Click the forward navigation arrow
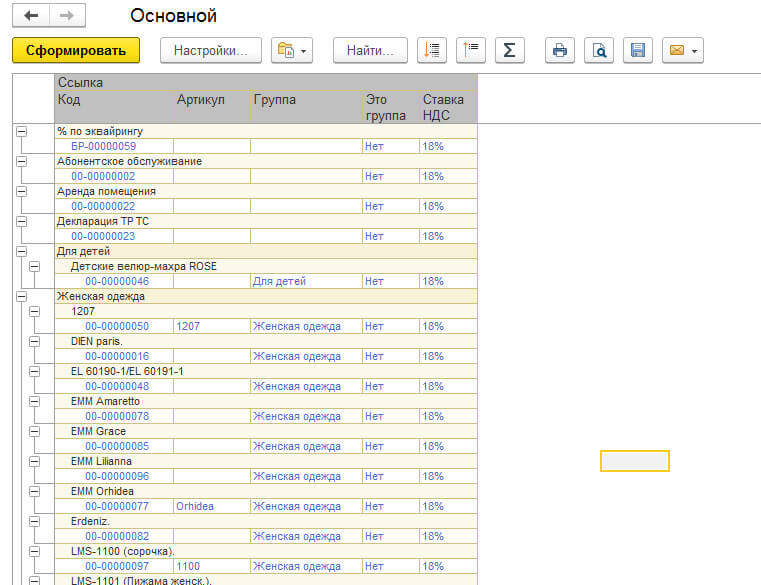 click(x=66, y=16)
